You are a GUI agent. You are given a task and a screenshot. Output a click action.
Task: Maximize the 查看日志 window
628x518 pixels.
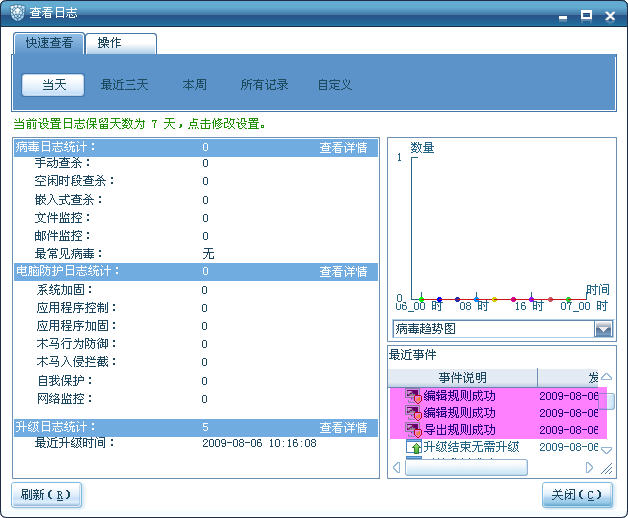586,16
